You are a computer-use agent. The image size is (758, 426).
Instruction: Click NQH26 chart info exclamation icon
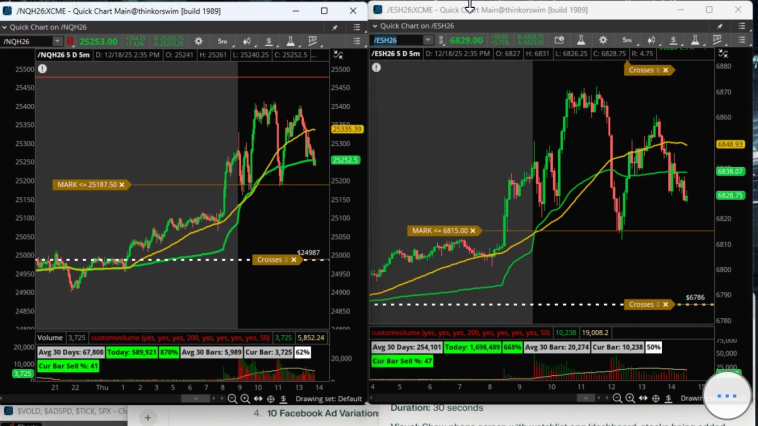pyautogui.click(x=43, y=69)
